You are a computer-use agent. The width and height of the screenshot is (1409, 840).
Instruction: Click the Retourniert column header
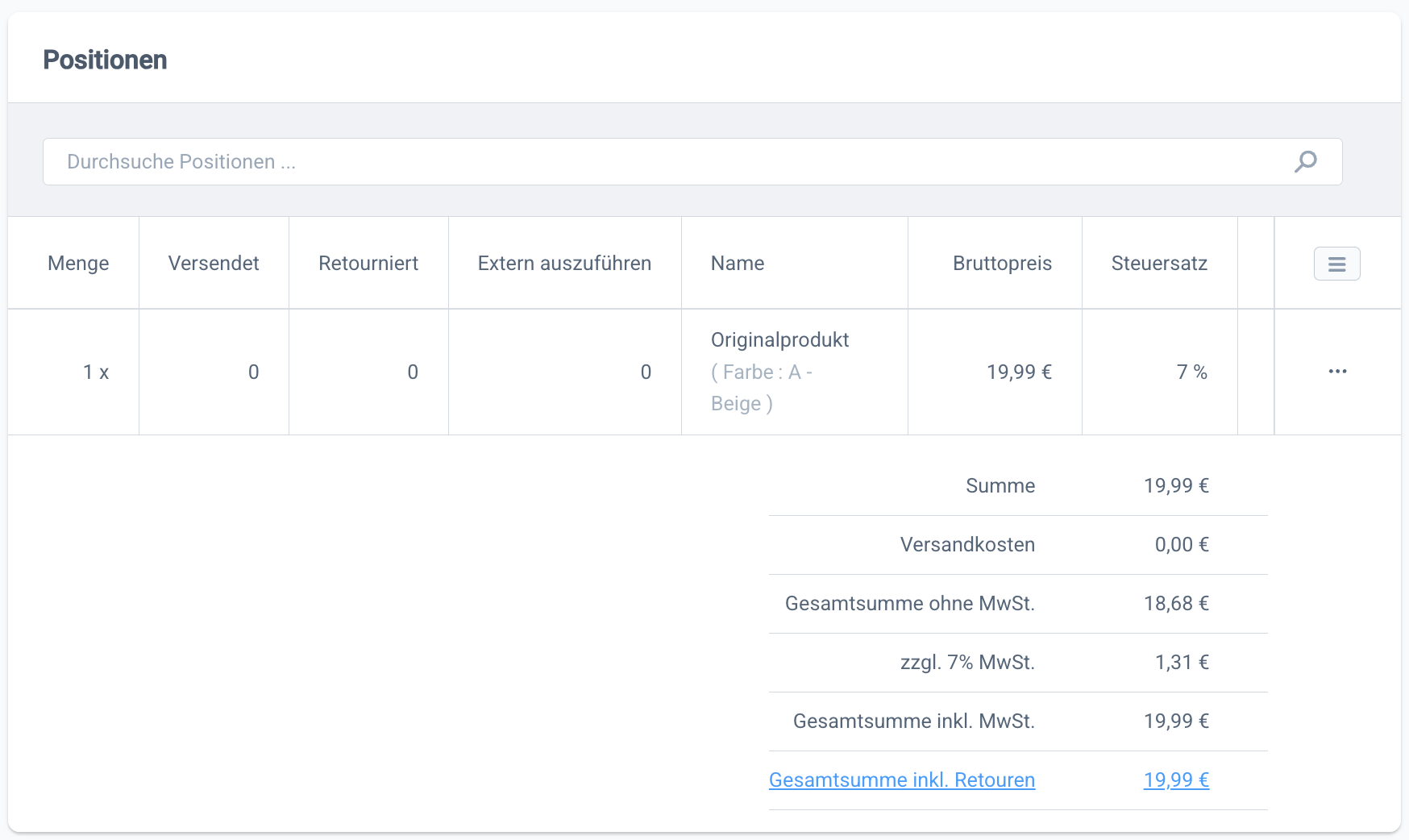pos(368,264)
